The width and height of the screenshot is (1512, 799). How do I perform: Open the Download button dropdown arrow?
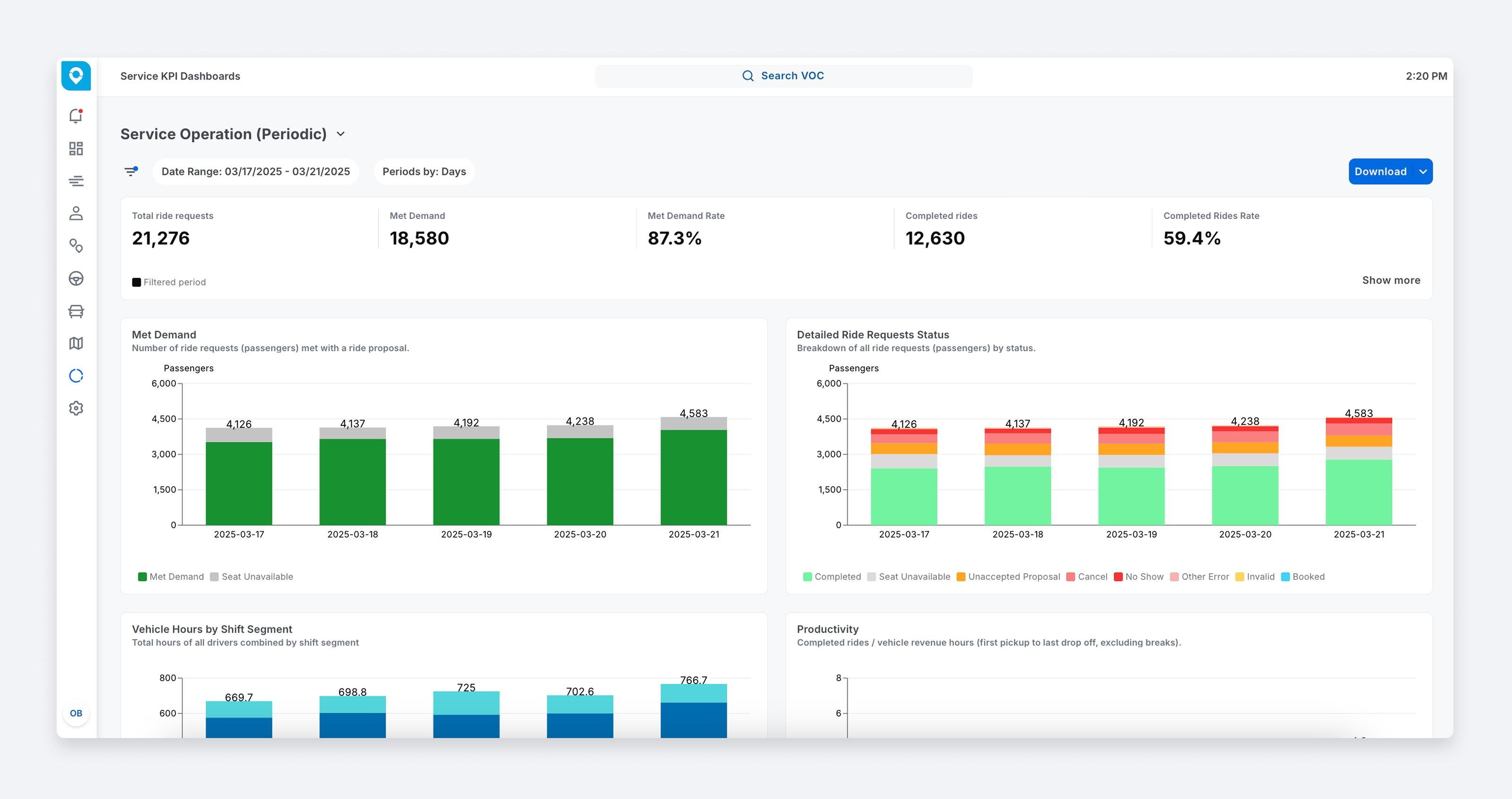tap(1423, 172)
